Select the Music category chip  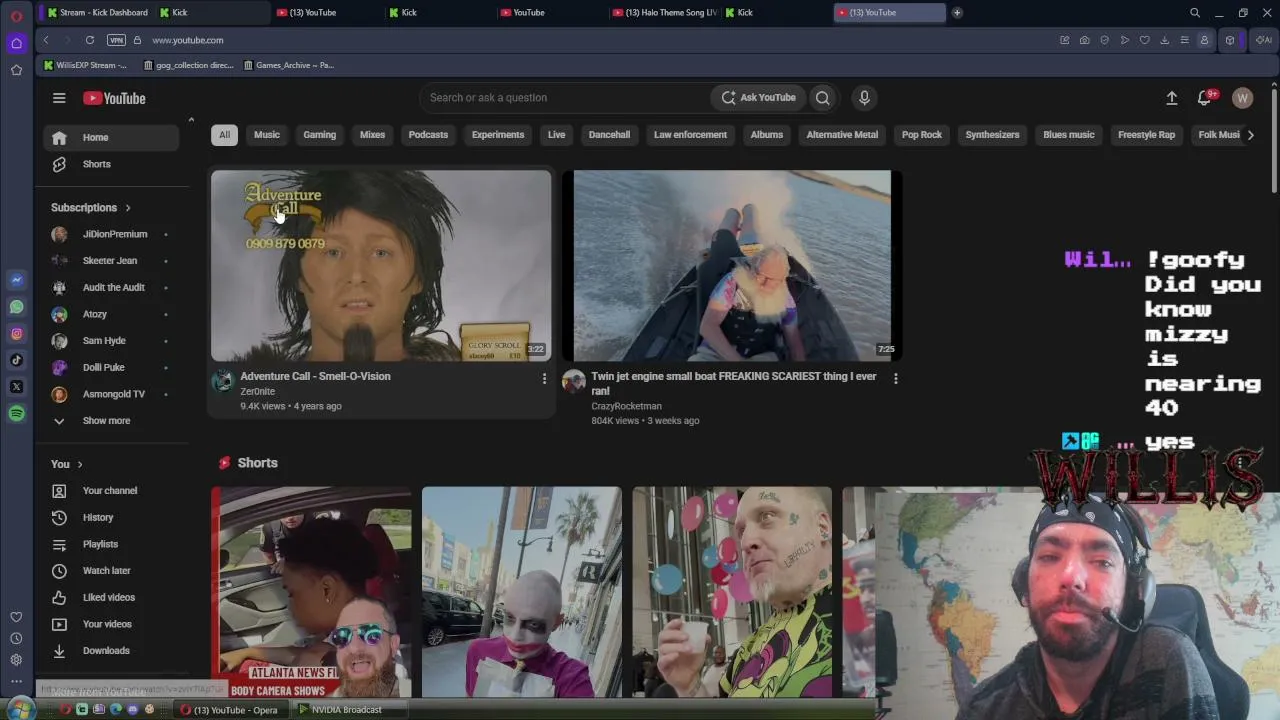267,135
